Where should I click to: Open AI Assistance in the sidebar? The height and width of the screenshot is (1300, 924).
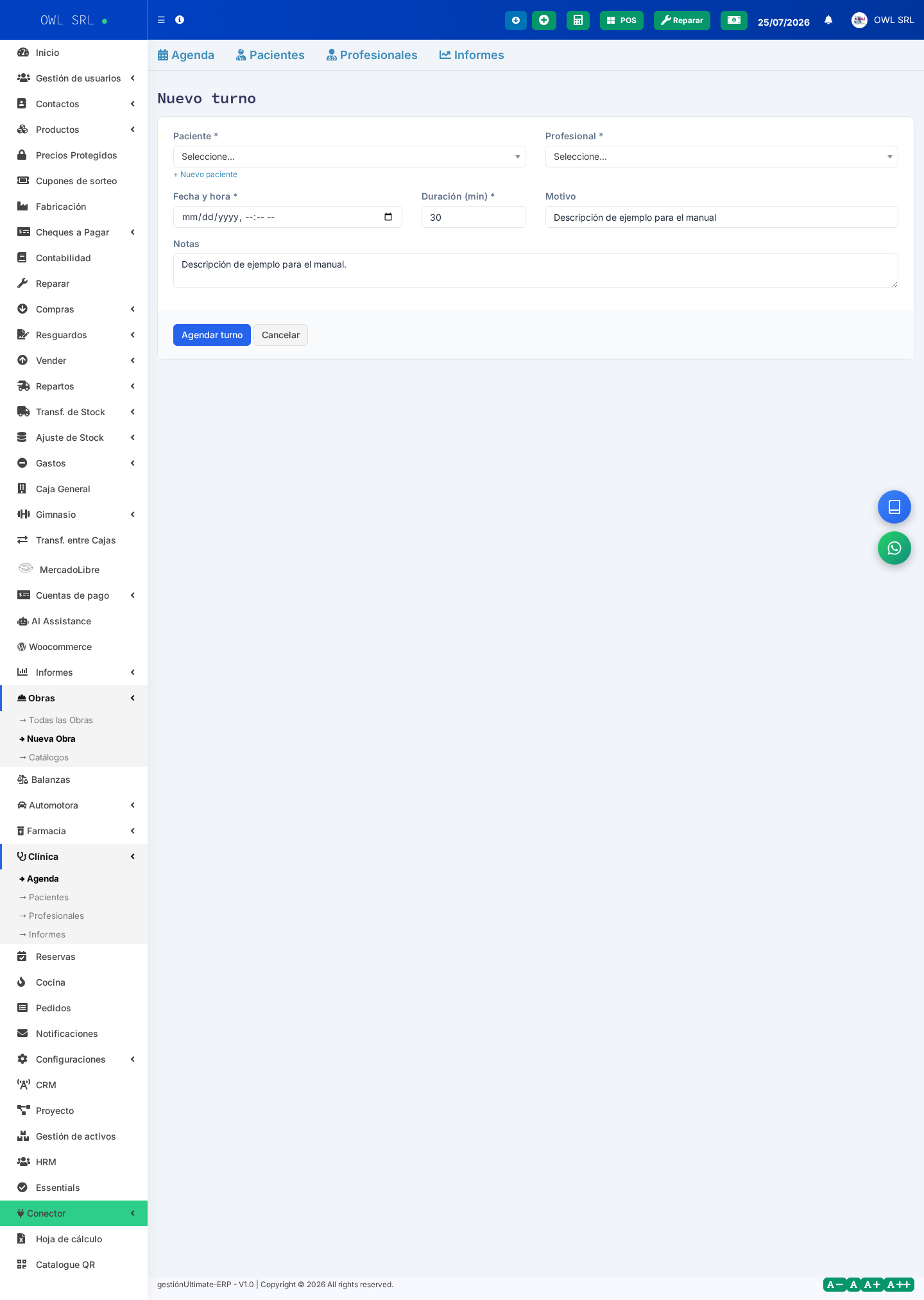click(x=74, y=621)
